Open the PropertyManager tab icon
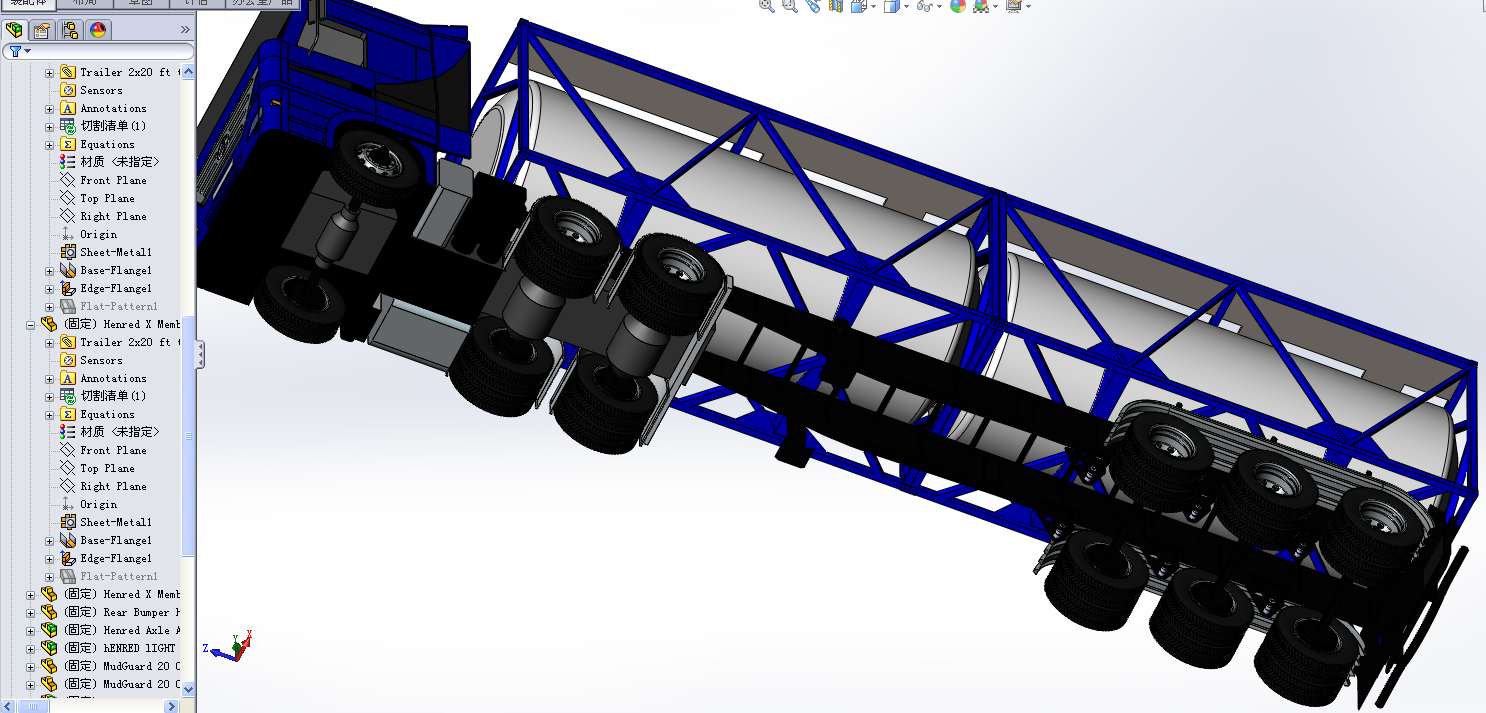 pos(42,30)
